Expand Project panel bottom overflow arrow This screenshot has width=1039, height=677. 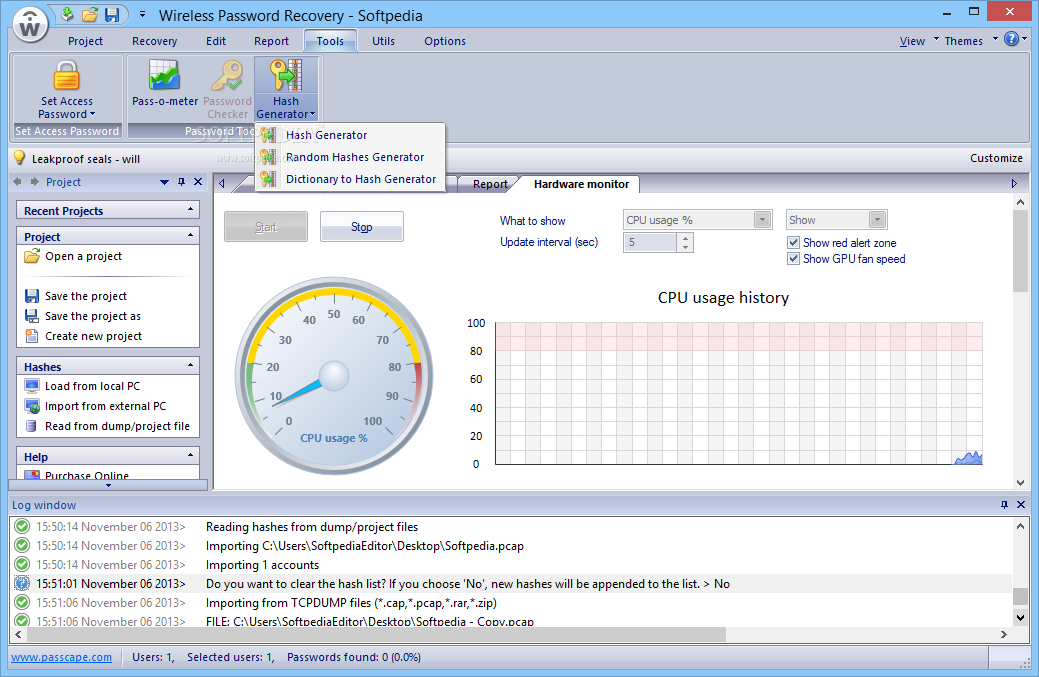[109, 486]
